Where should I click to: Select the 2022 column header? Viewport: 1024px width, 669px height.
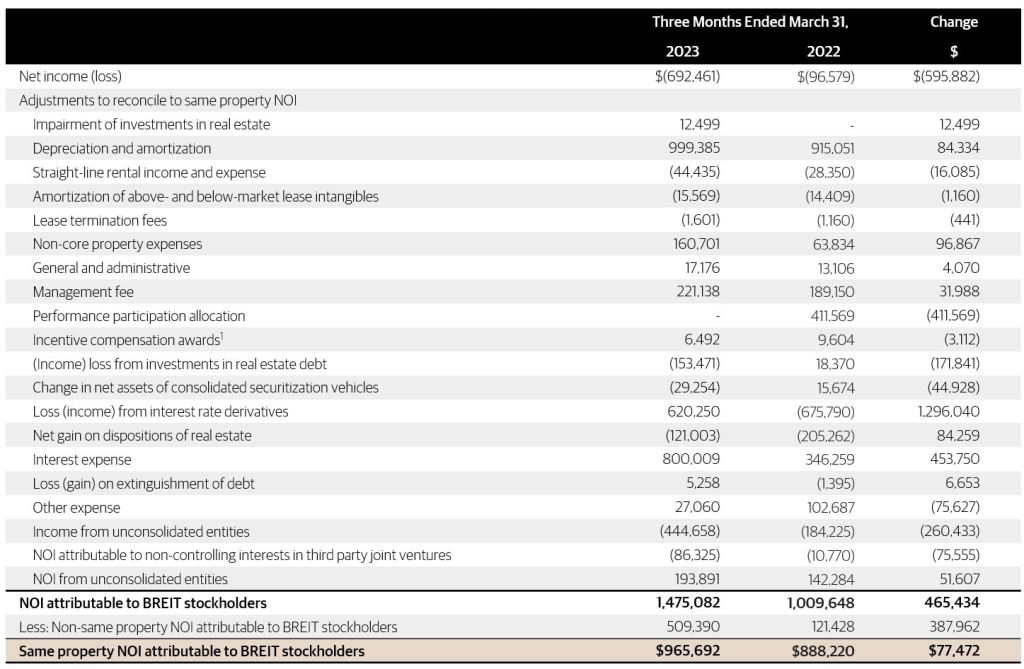click(x=824, y=52)
